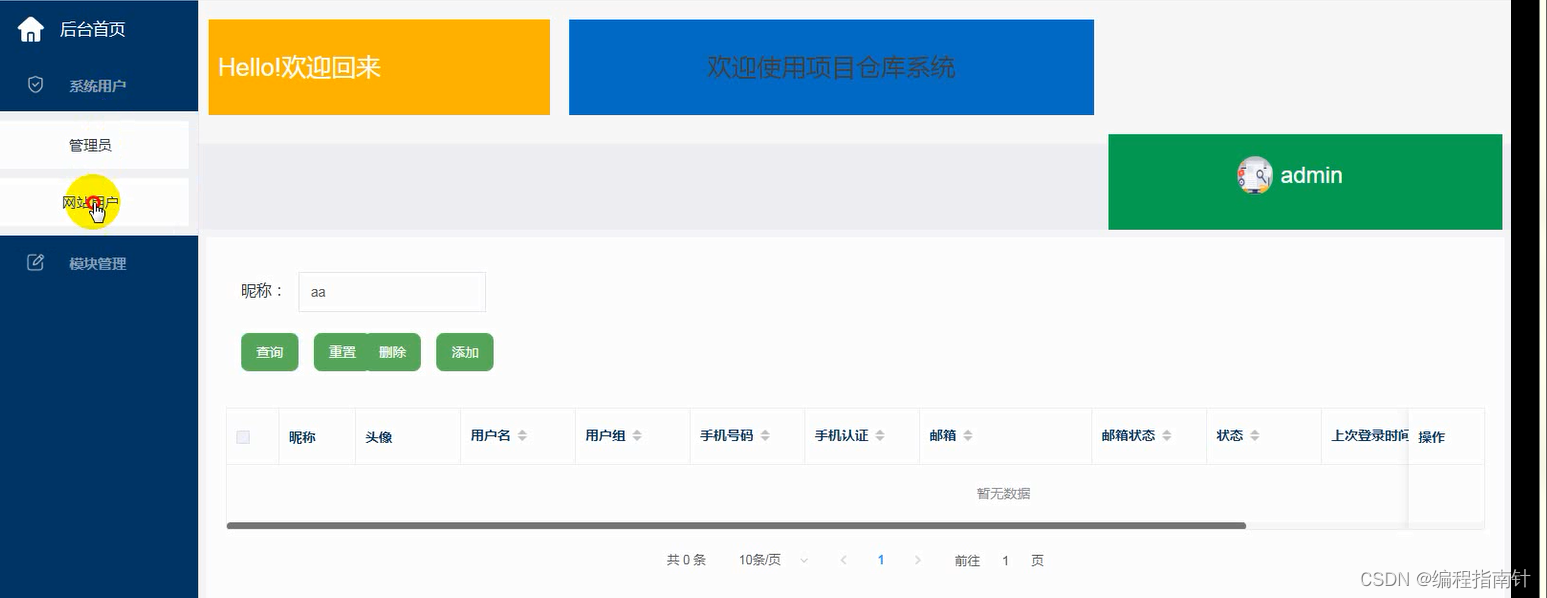This screenshot has height=598, width=1547.
Task: Click the 暂无数据 empty table text
Action: pos(1003,493)
